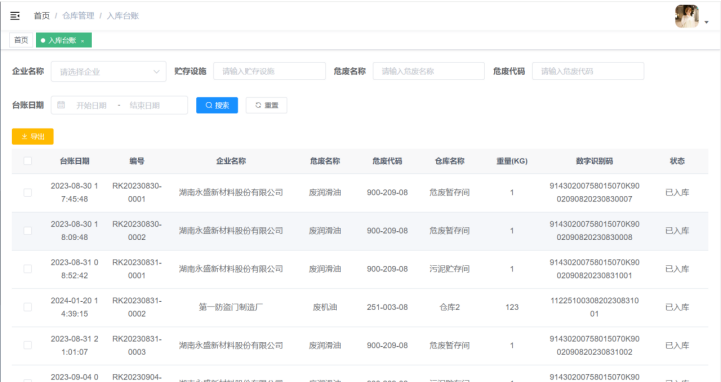Focus the 危废代码 input field
721x382 pixels.
pos(588,71)
